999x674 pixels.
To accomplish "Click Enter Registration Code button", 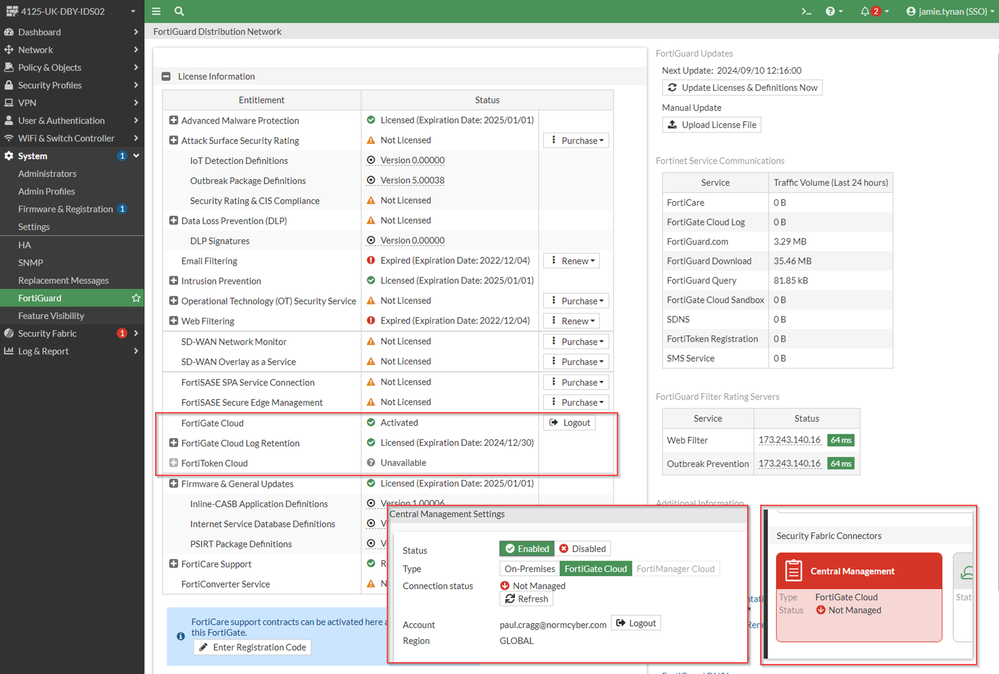I will coord(252,647).
